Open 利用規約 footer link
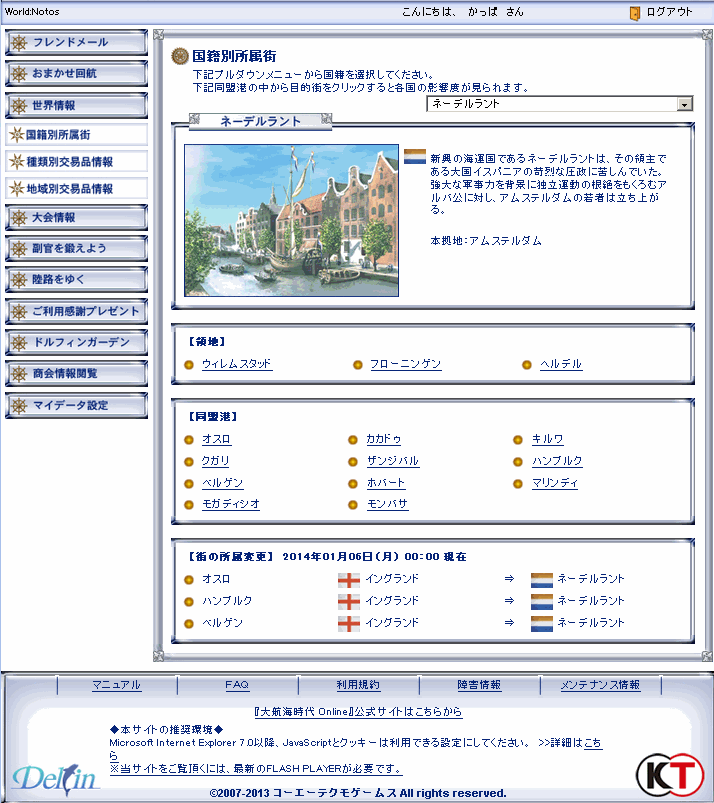Image resolution: width=714 pixels, height=803 pixels. pos(358,685)
